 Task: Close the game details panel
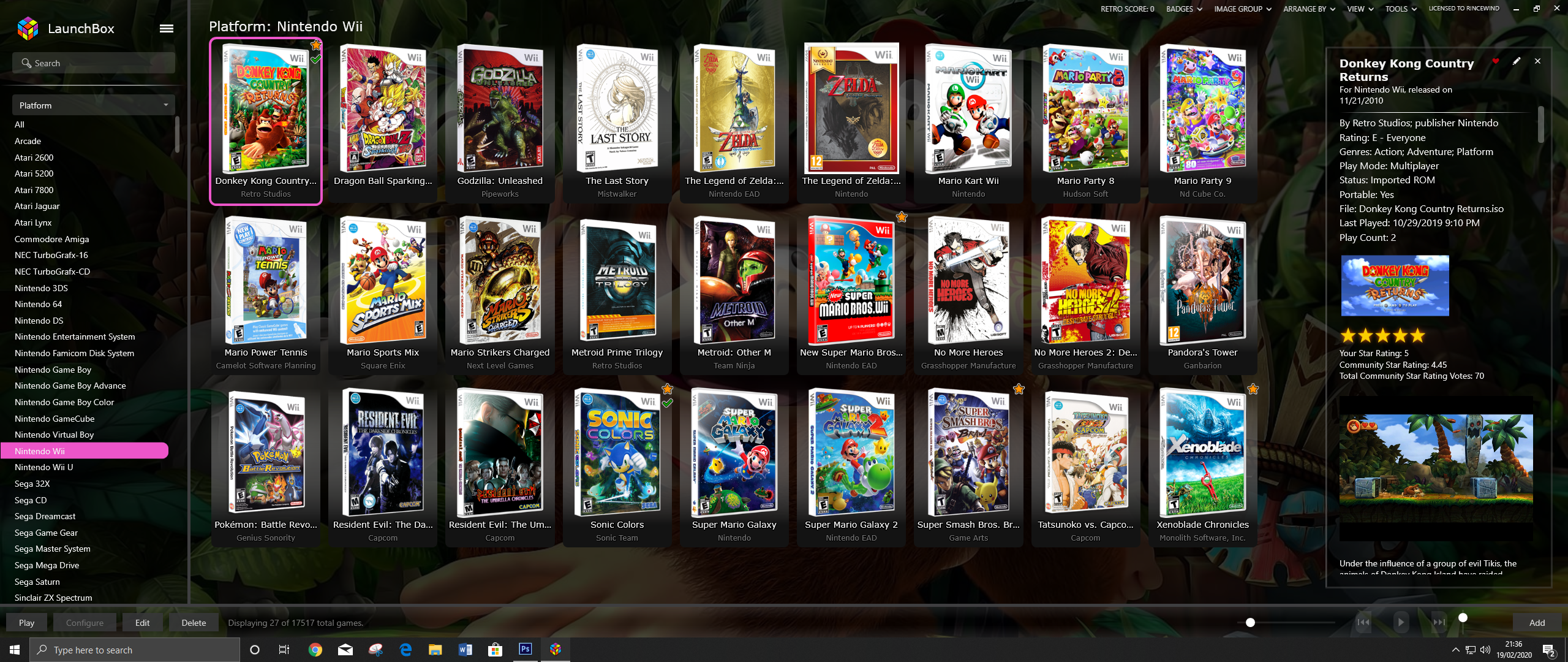point(1537,61)
